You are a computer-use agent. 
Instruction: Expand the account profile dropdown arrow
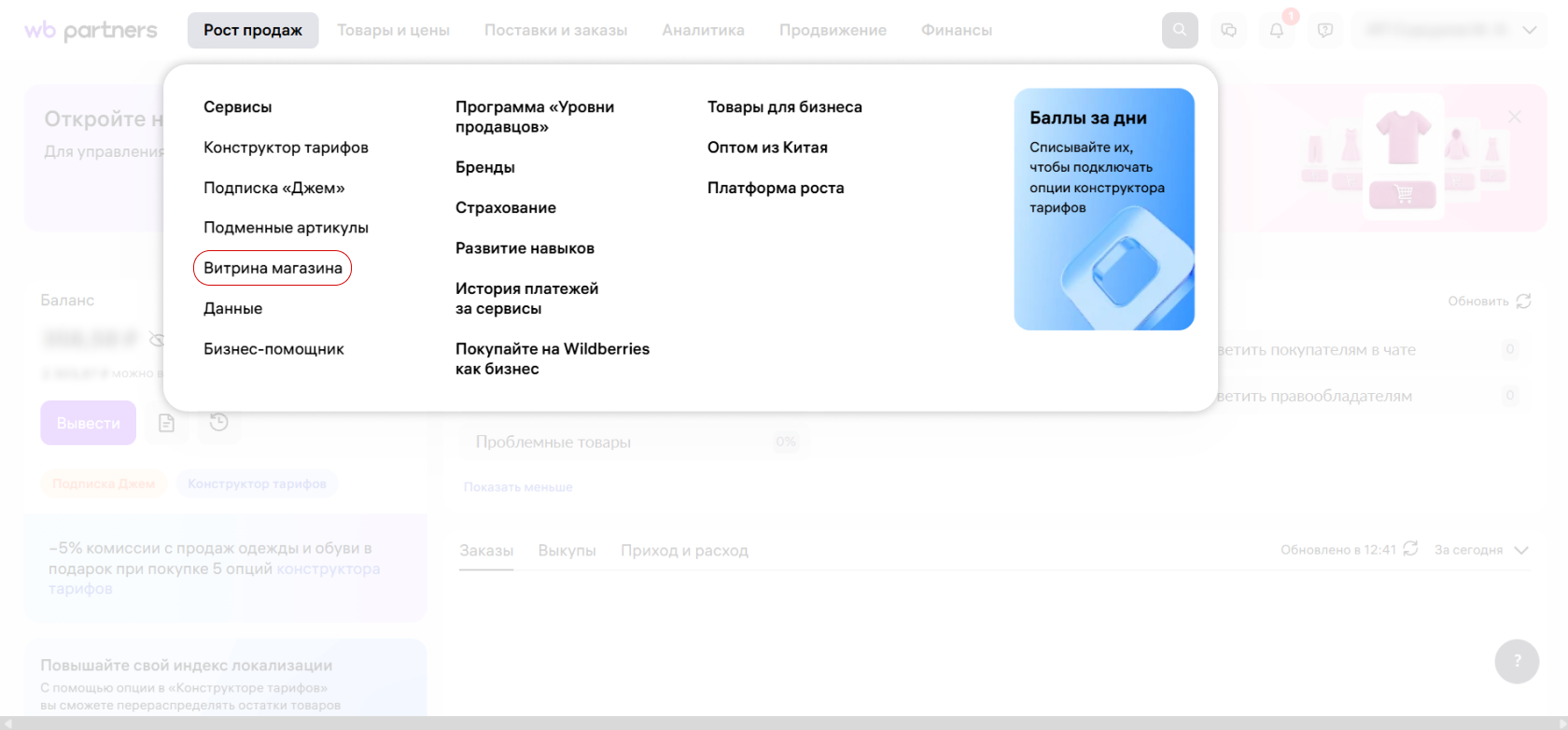1529,30
